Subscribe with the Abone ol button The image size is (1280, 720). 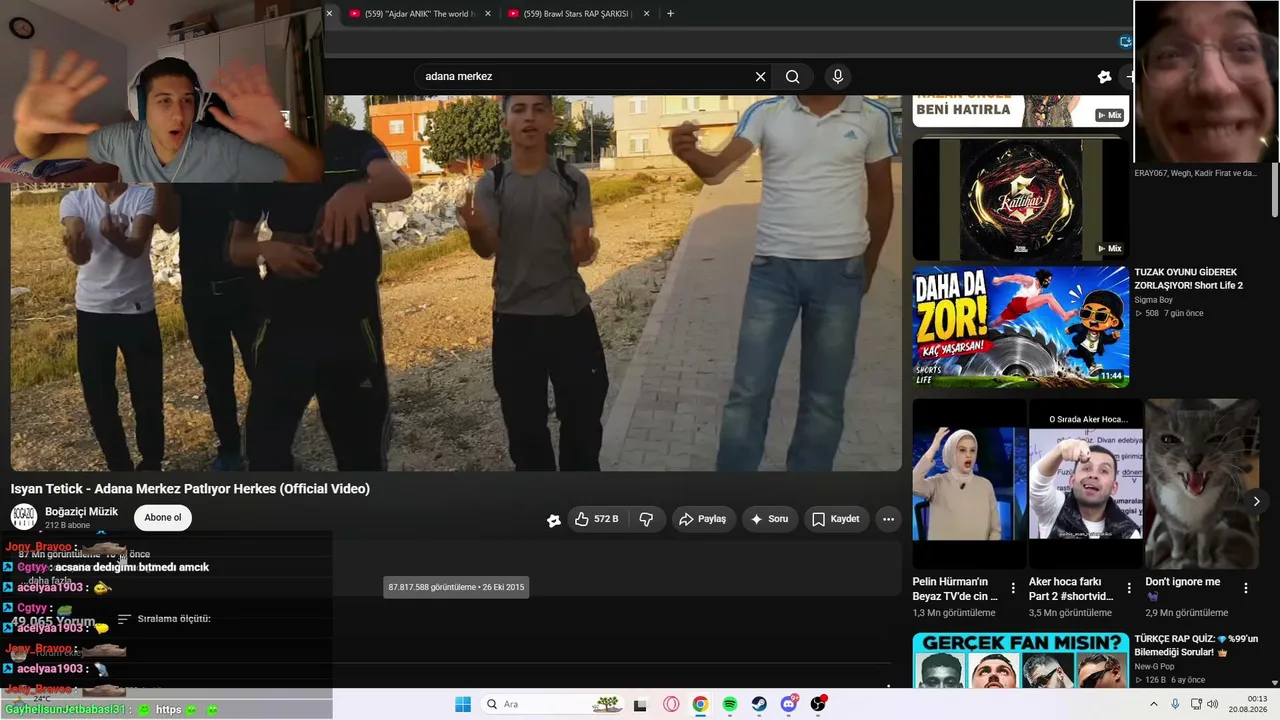pos(163,517)
